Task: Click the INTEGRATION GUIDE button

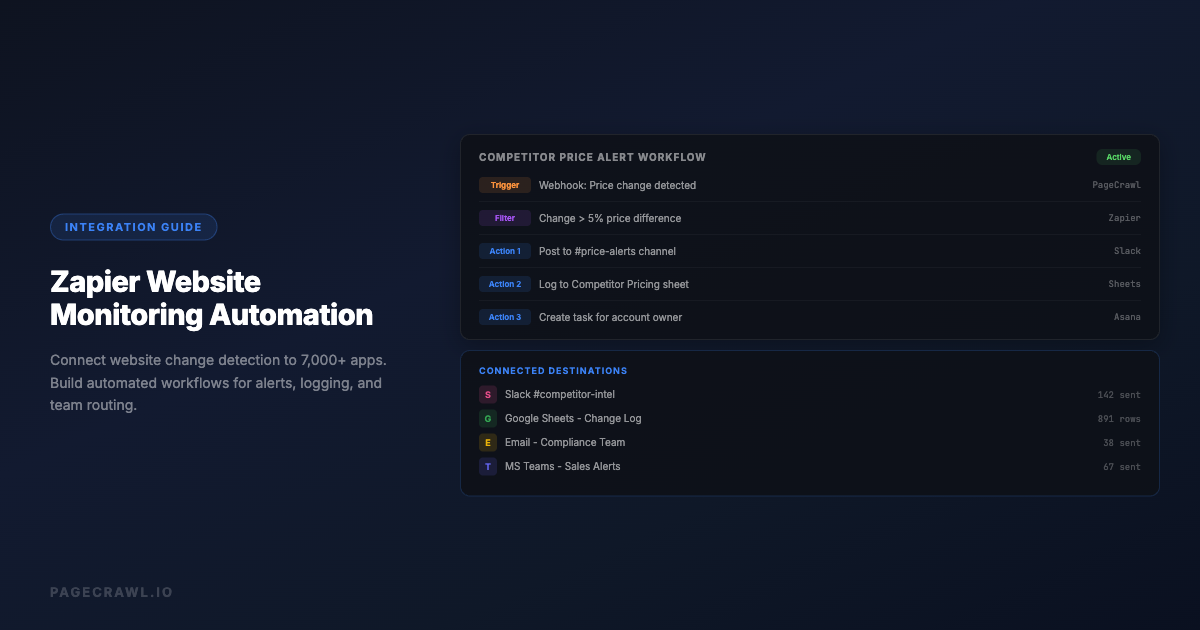Action: click(x=133, y=226)
